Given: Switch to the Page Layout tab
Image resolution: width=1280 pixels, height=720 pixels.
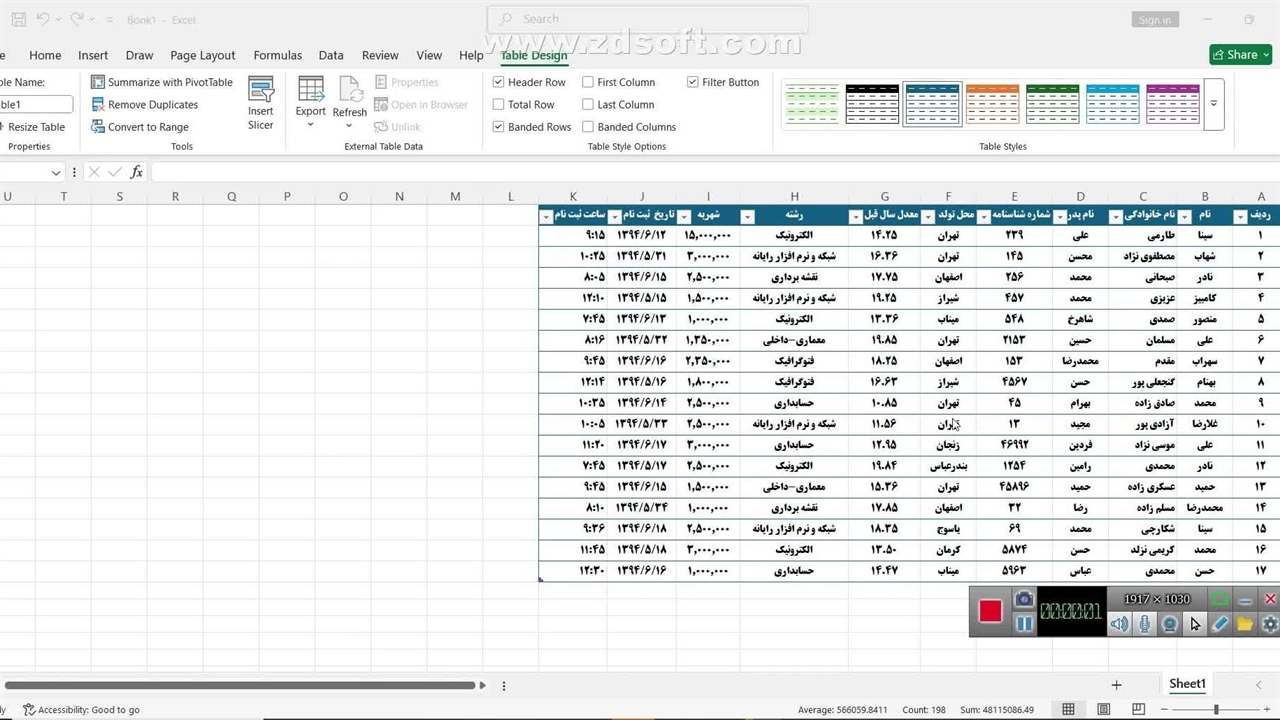Looking at the screenshot, I should pos(203,56).
